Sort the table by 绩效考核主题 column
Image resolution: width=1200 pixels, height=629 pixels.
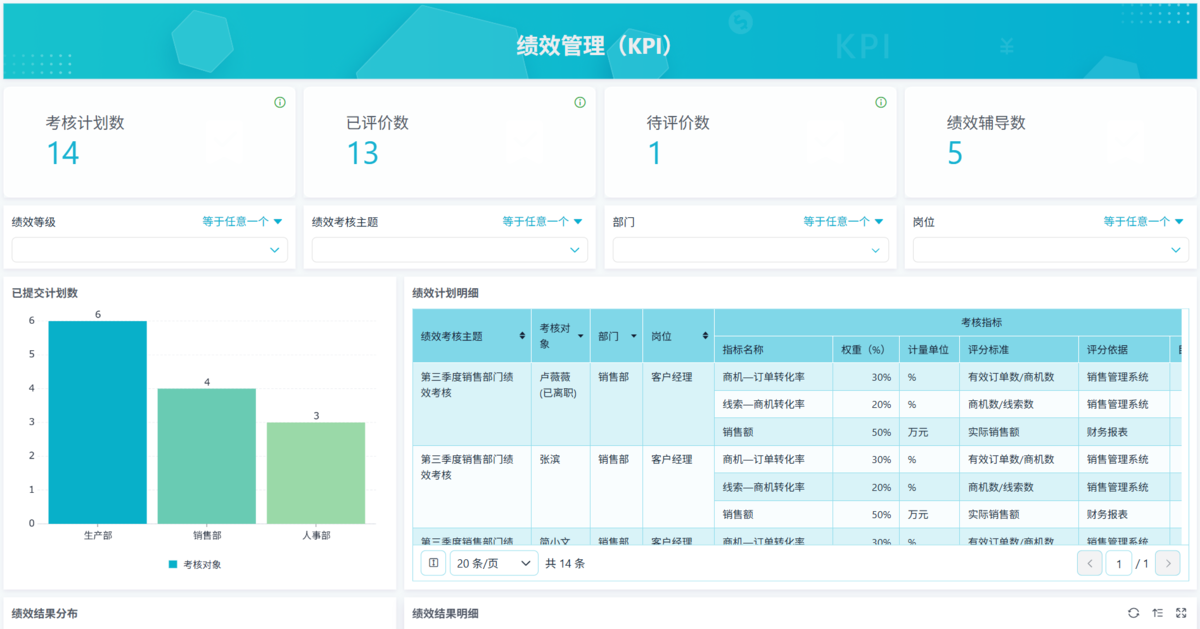pos(522,336)
